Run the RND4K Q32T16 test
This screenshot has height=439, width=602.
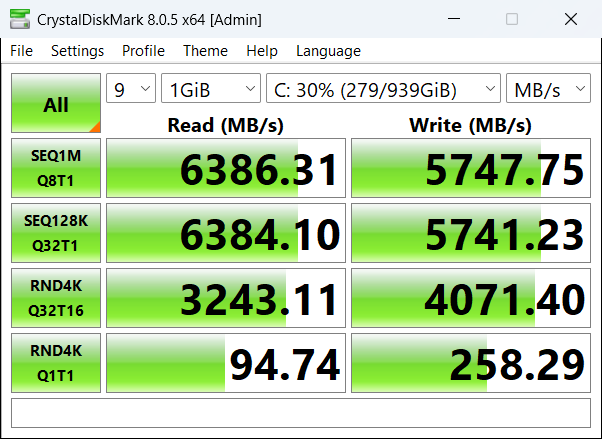pyautogui.click(x=56, y=298)
